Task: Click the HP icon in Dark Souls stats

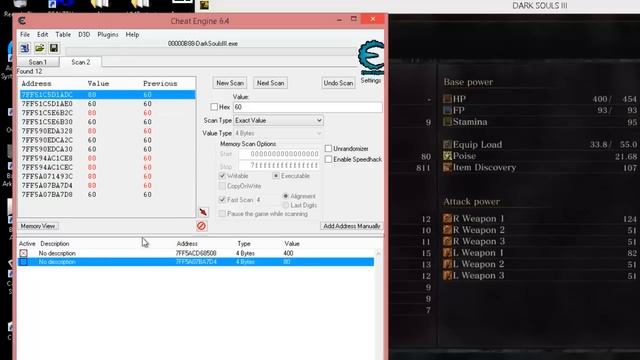Action: click(x=447, y=99)
